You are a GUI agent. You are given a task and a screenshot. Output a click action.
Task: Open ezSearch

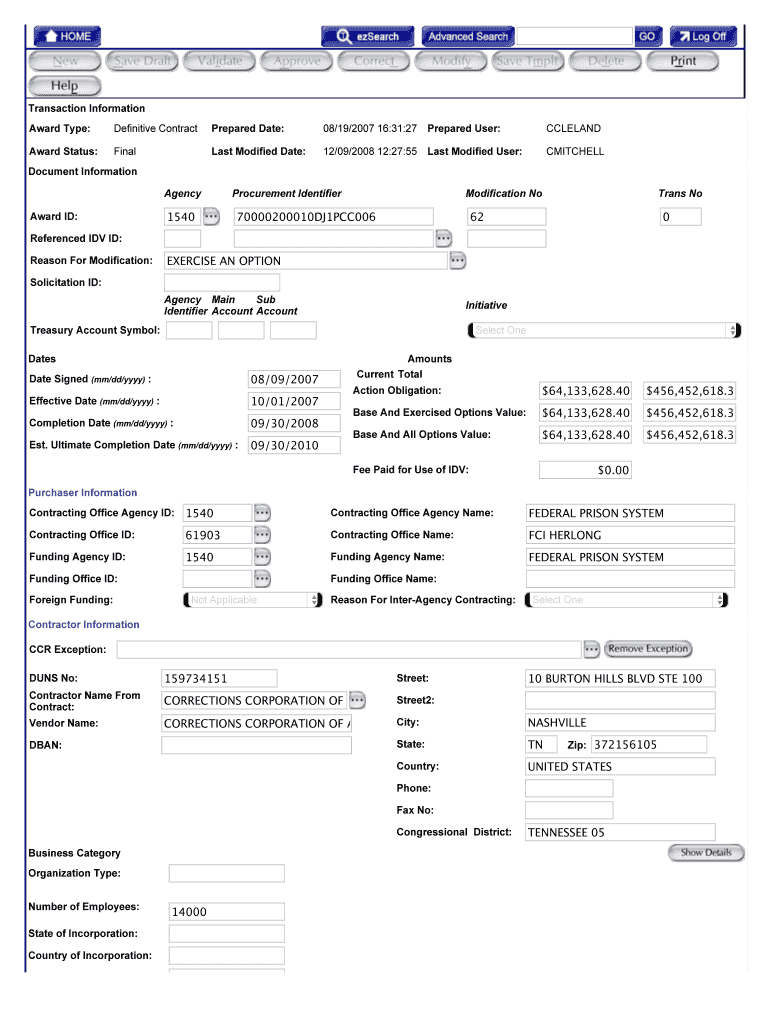(x=367, y=36)
